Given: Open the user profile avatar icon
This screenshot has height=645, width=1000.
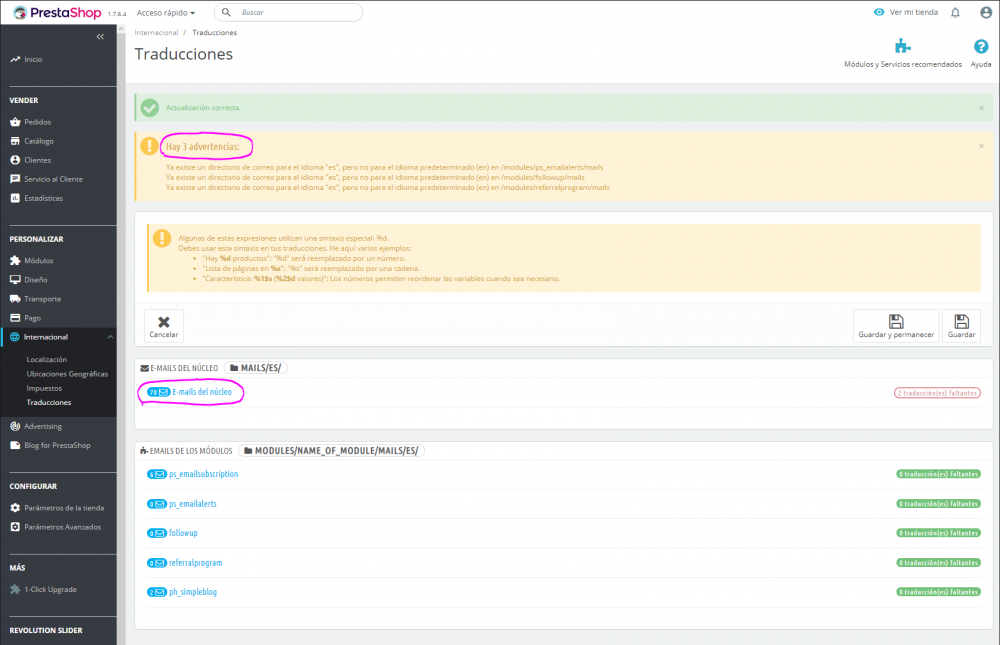Looking at the screenshot, I should coord(986,12).
